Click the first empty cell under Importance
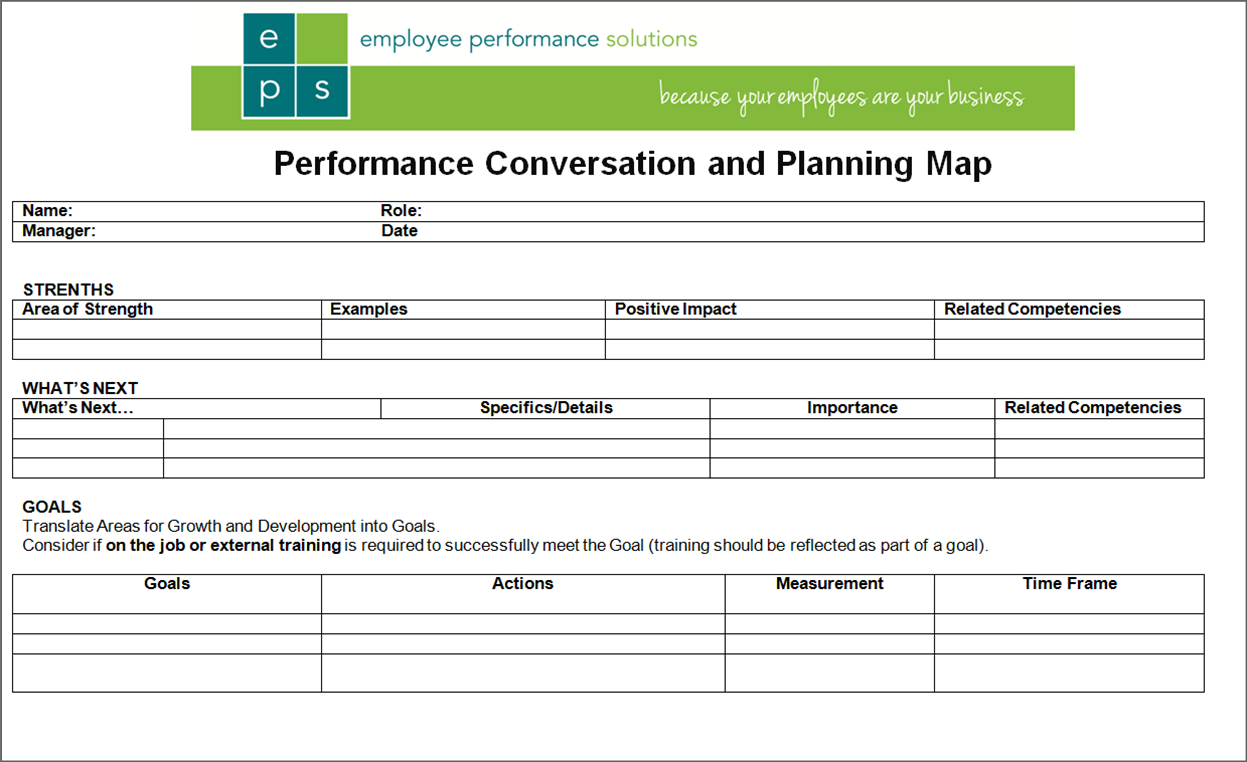Screen dimensions: 1247x762 pos(852,428)
